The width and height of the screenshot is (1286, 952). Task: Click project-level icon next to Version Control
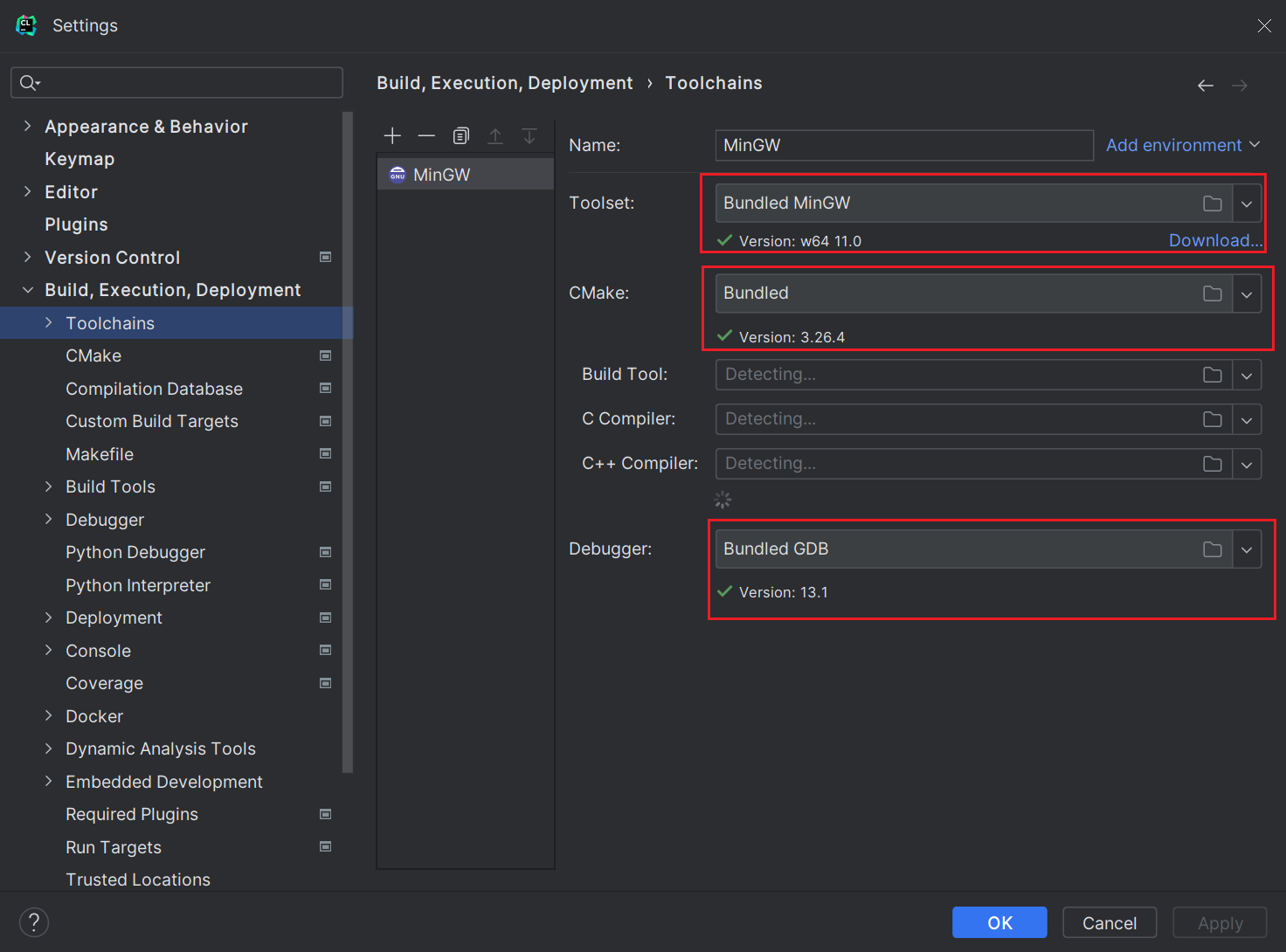tap(326, 257)
